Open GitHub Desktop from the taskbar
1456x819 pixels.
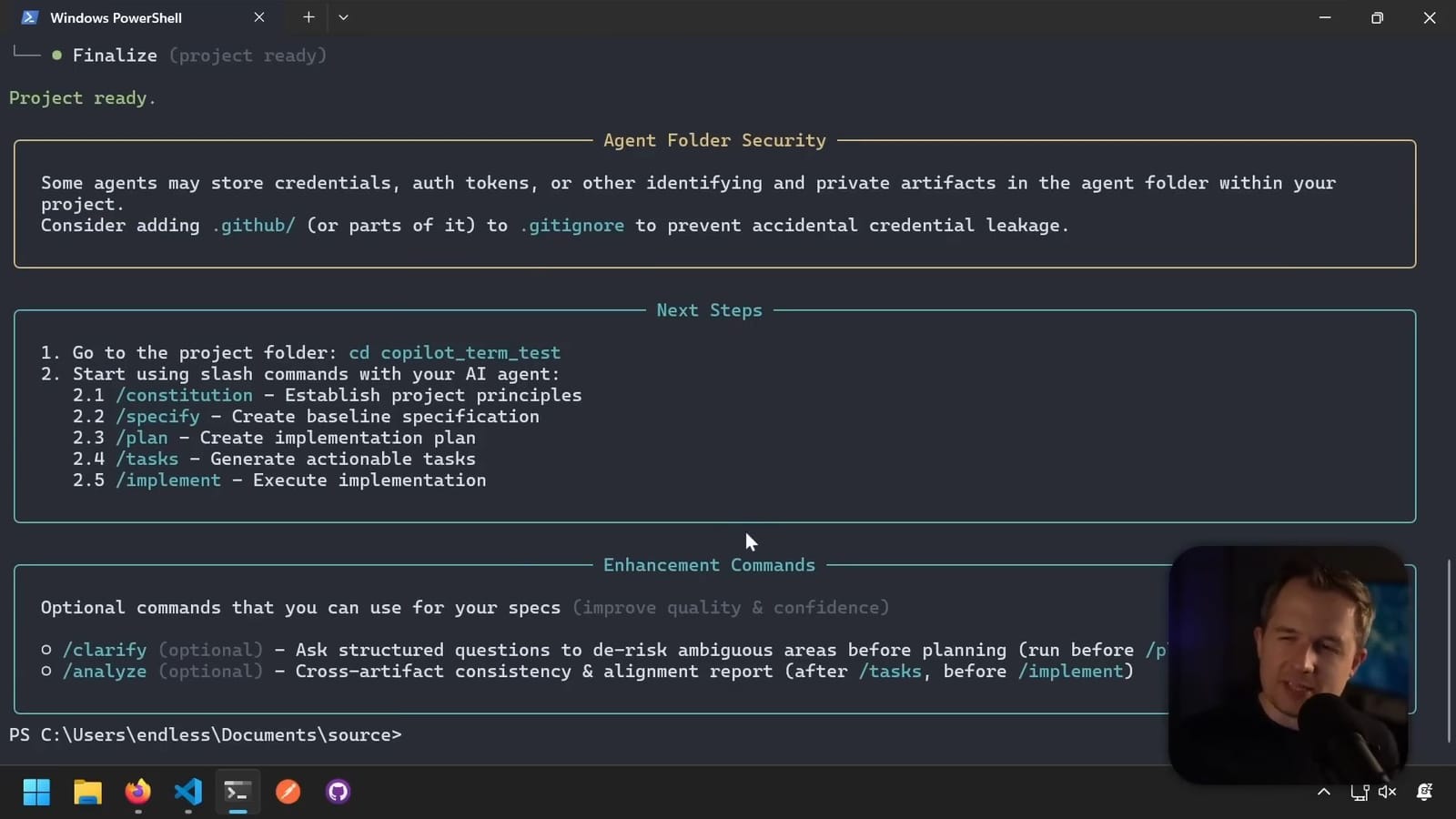(337, 792)
